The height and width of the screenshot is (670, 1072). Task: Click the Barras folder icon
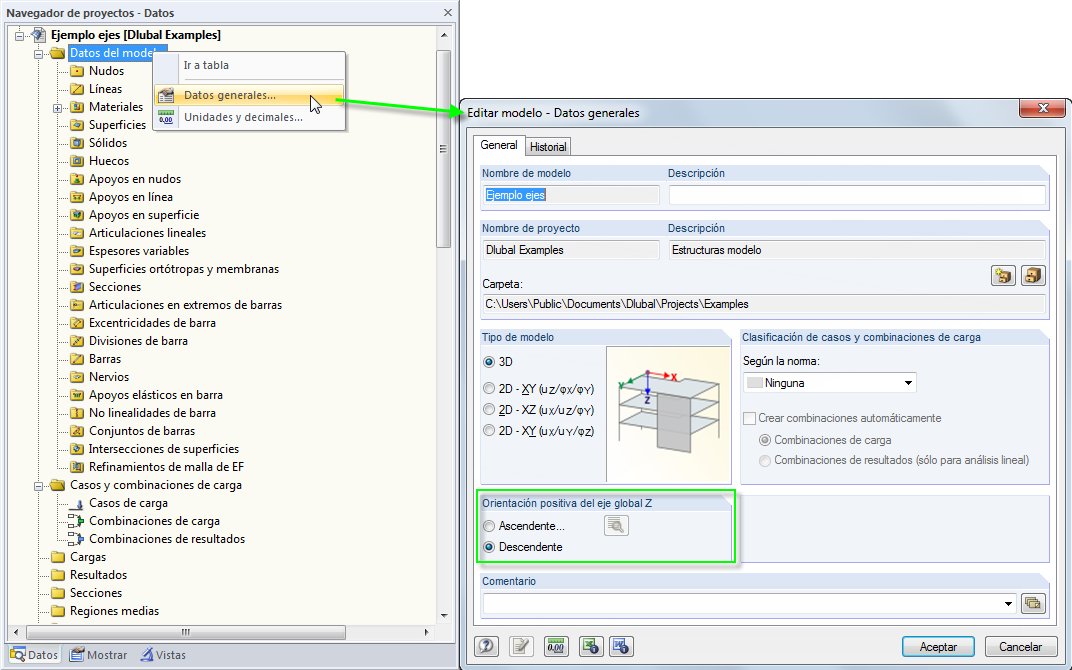point(77,359)
